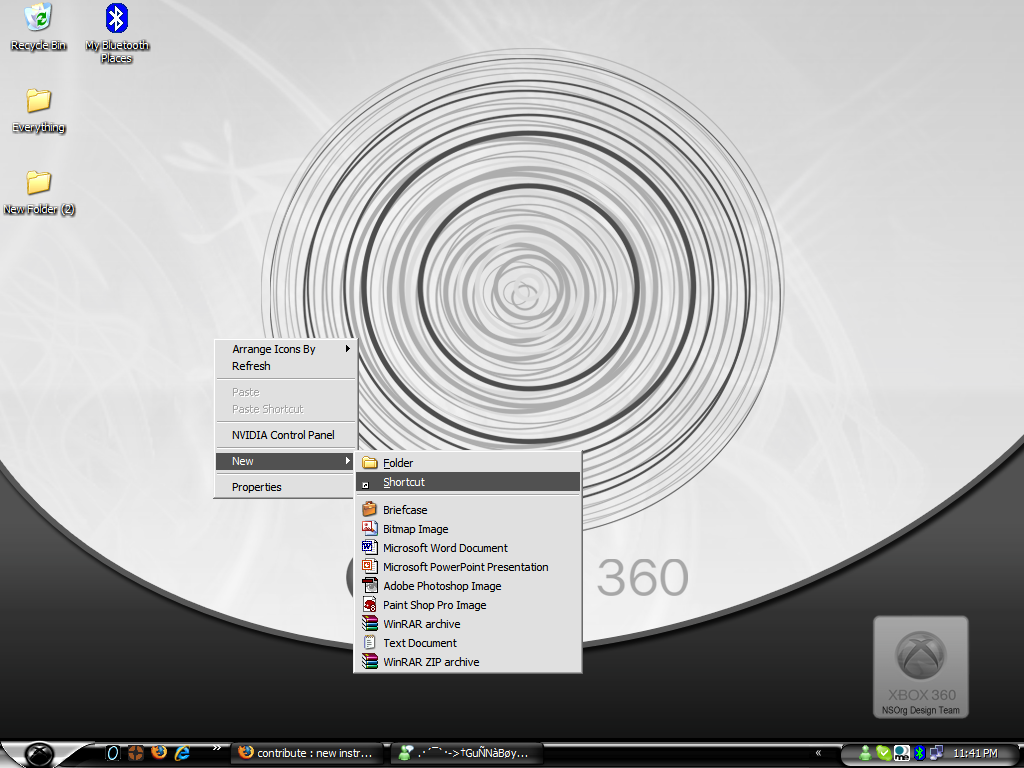
Task: Select the New Folder (2) icon
Action: tap(39, 192)
